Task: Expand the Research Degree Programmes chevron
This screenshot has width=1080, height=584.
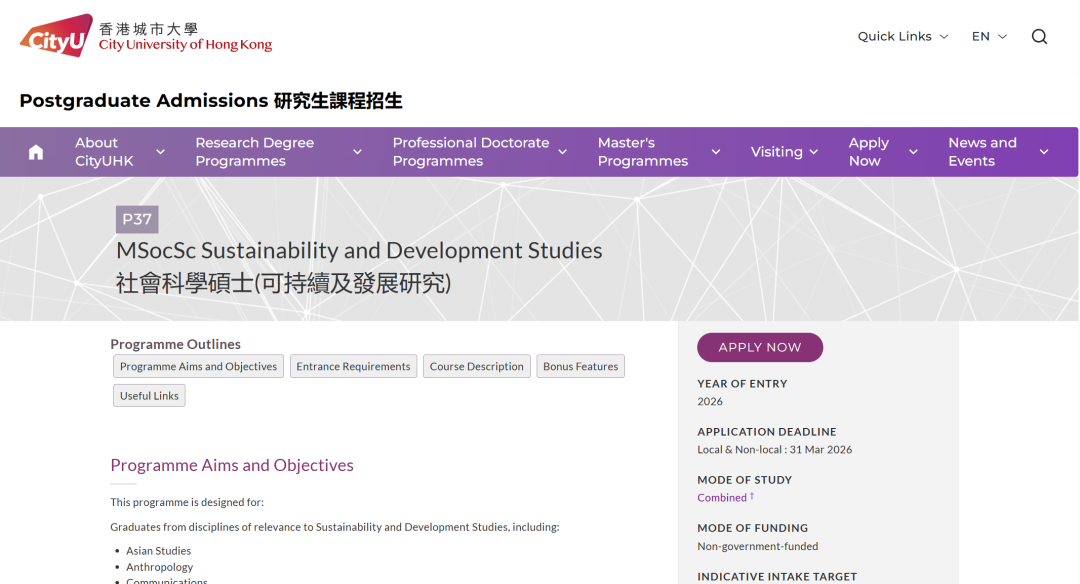Action: (x=357, y=152)
